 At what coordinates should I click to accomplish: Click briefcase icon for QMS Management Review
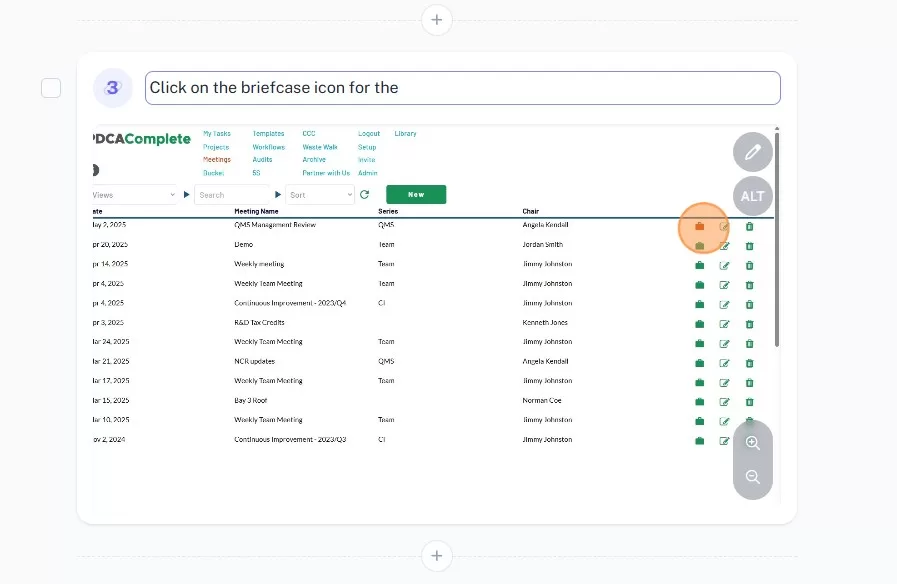(x=700, y=226)
